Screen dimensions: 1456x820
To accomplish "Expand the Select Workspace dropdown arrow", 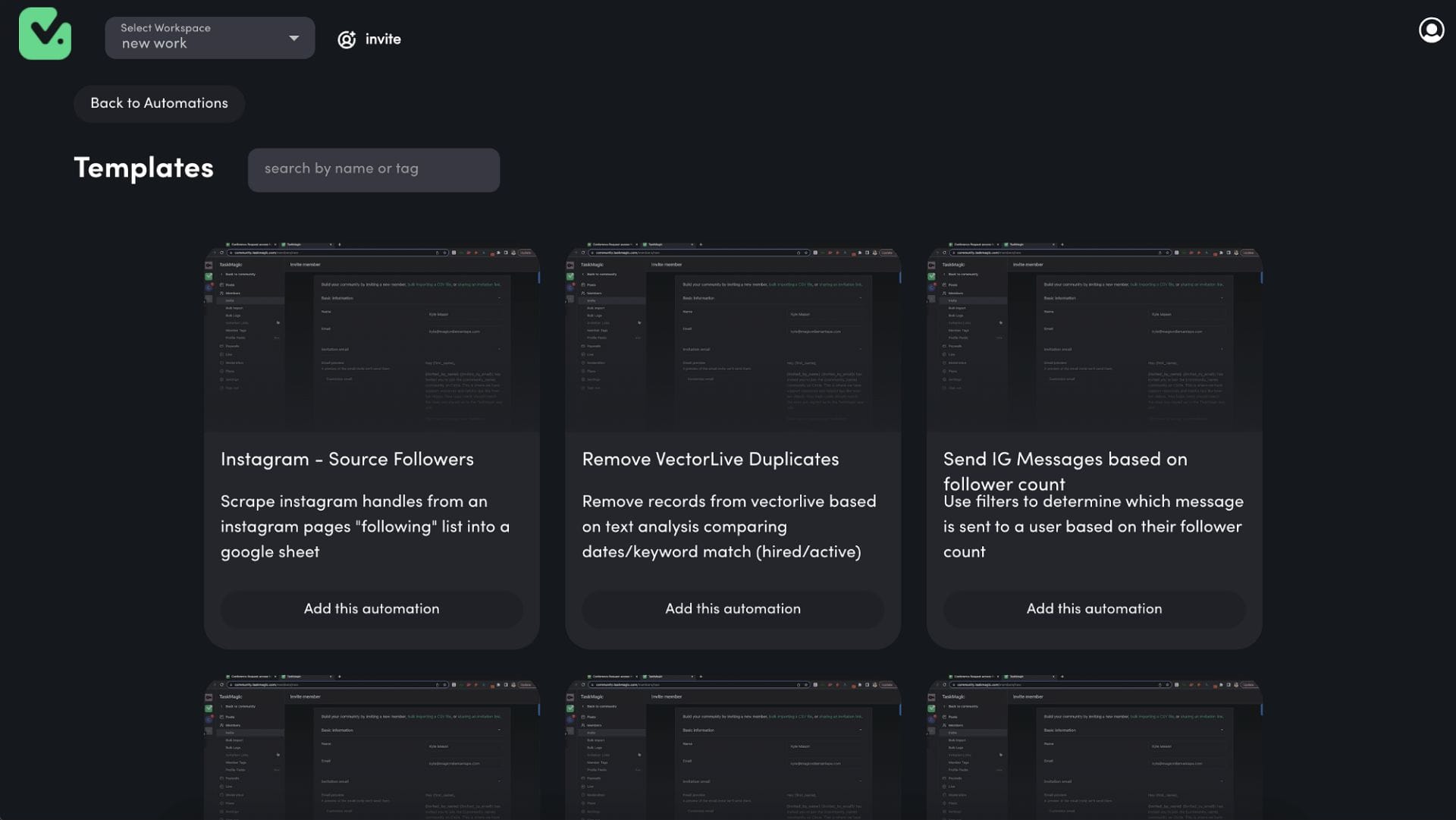I will click(293, 38).
